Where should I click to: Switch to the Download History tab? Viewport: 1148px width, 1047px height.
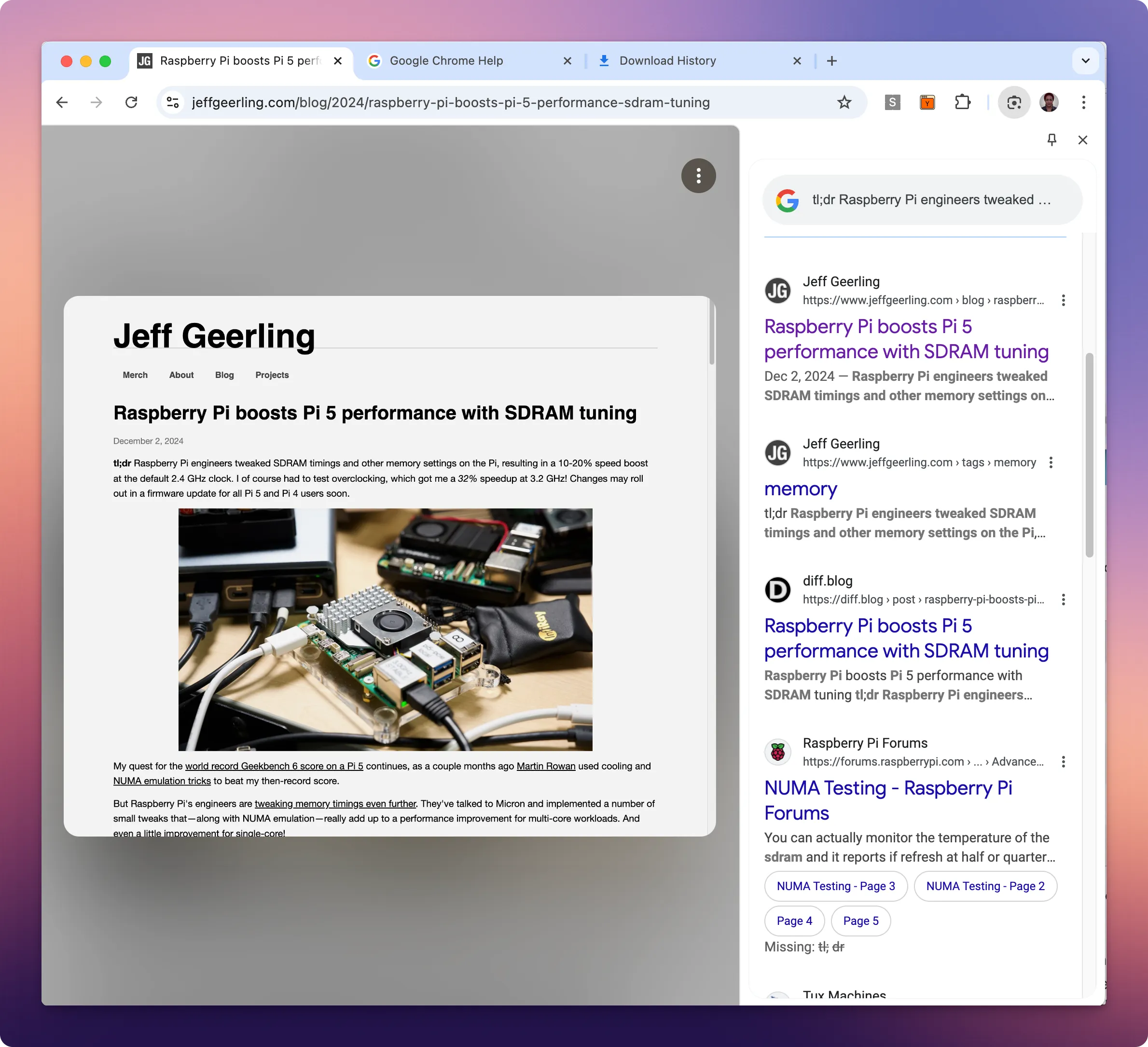(x=667, y=61)
